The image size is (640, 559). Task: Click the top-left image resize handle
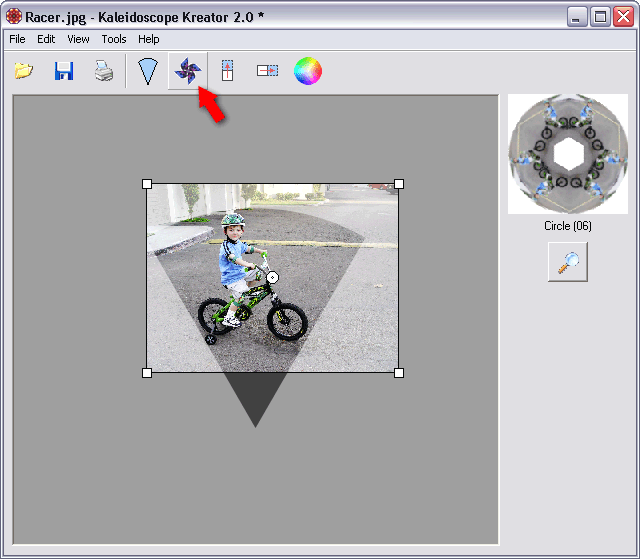pyautogui.click(x=147, y=184)
